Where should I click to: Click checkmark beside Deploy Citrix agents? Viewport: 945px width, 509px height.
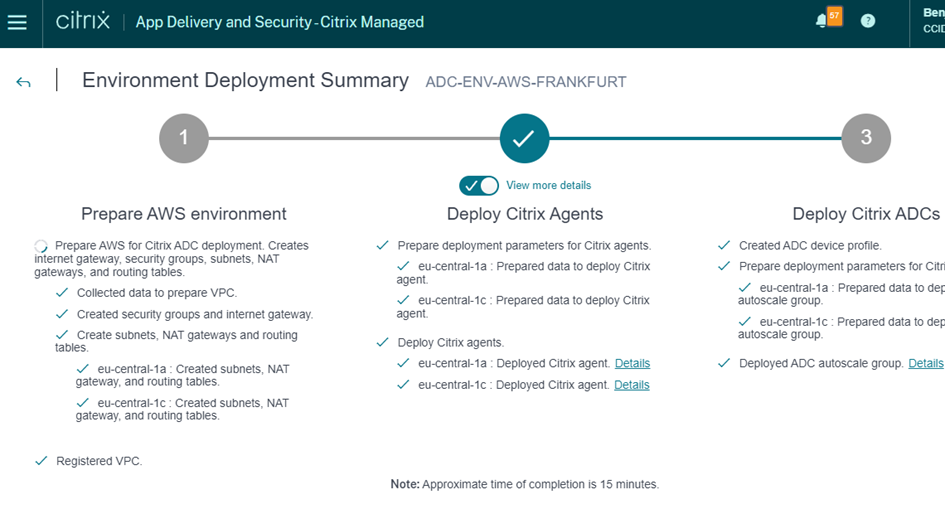pyautogui.click(x=383, y=342)
